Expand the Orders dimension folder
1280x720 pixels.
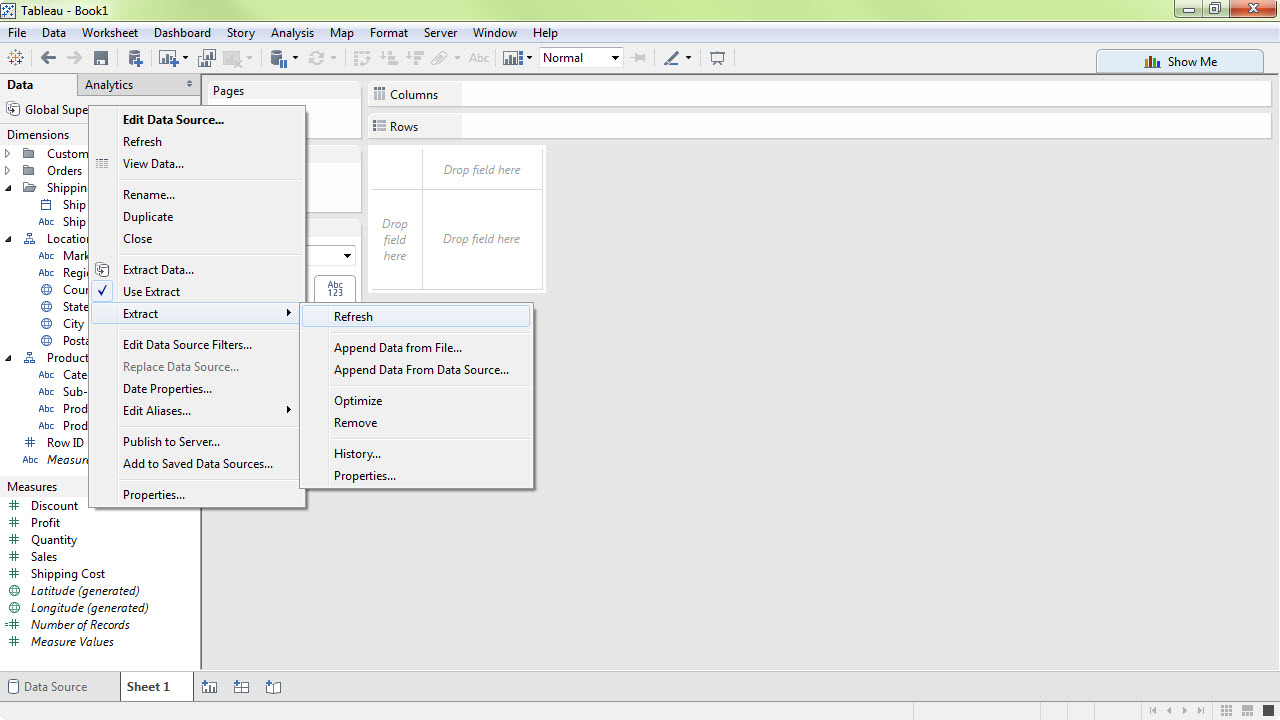[x=8, y=171]
